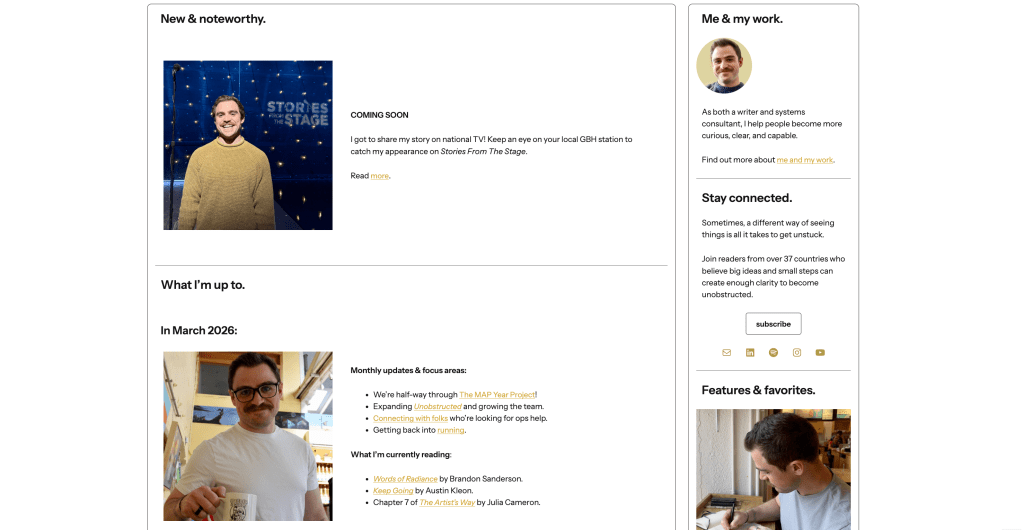Open the "me and my work" link
Image resolution: width=1024 pixels, height=530 pixels.
(x=804, y=160)
